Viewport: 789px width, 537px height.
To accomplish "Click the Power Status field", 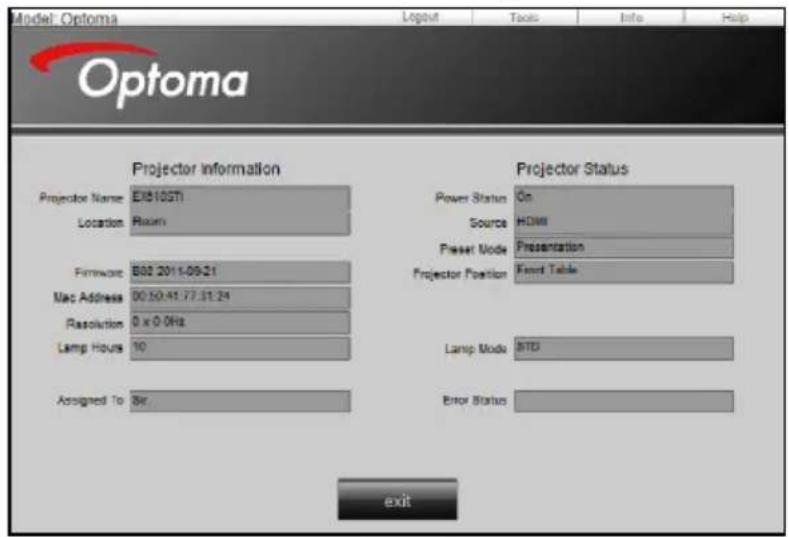I will (x=623, y=198).
